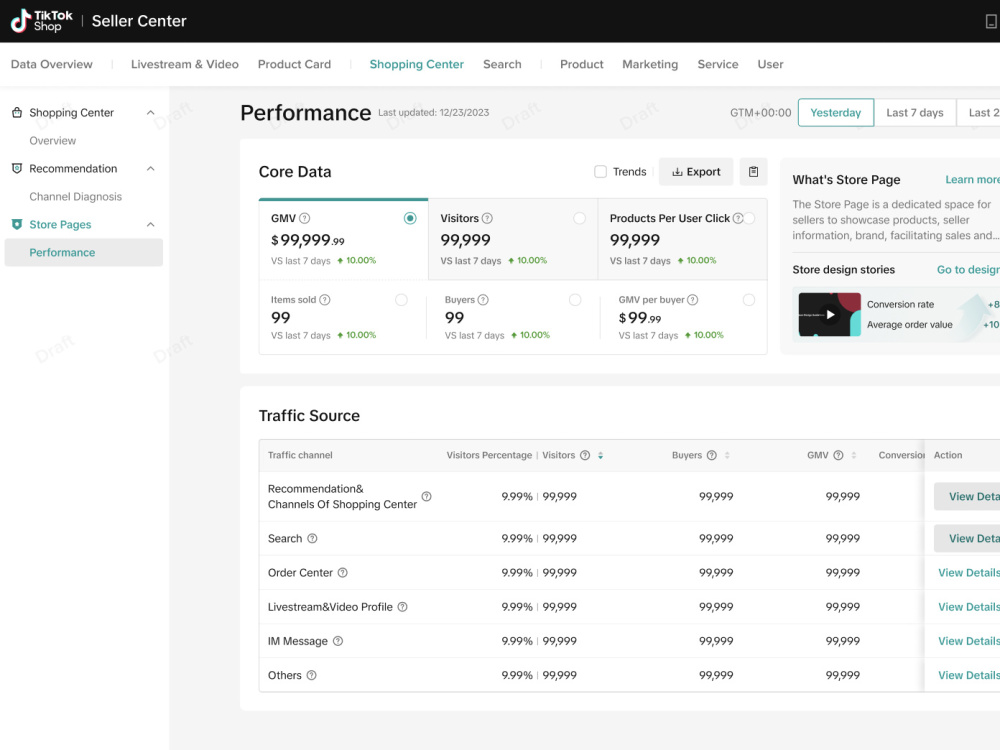Click the Items sold help icon
This screenshot has width=1000, height=750.
point(325,300)
